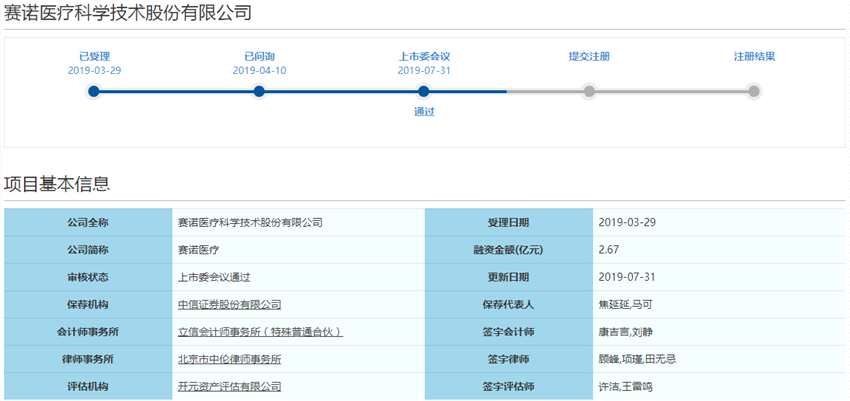
Task: Open the 上市委会议 stage label
Action: [x=424, y=56]
